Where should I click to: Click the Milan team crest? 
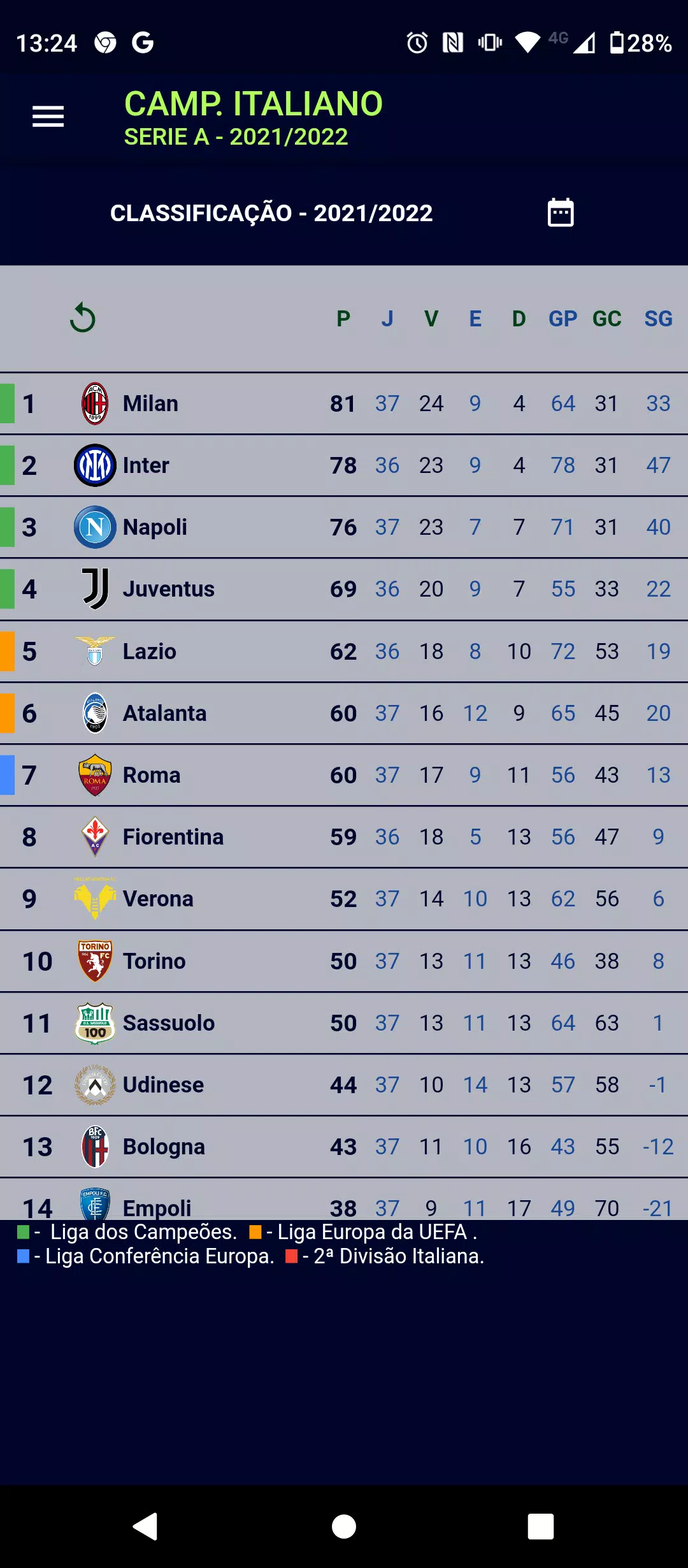[94, 403]
